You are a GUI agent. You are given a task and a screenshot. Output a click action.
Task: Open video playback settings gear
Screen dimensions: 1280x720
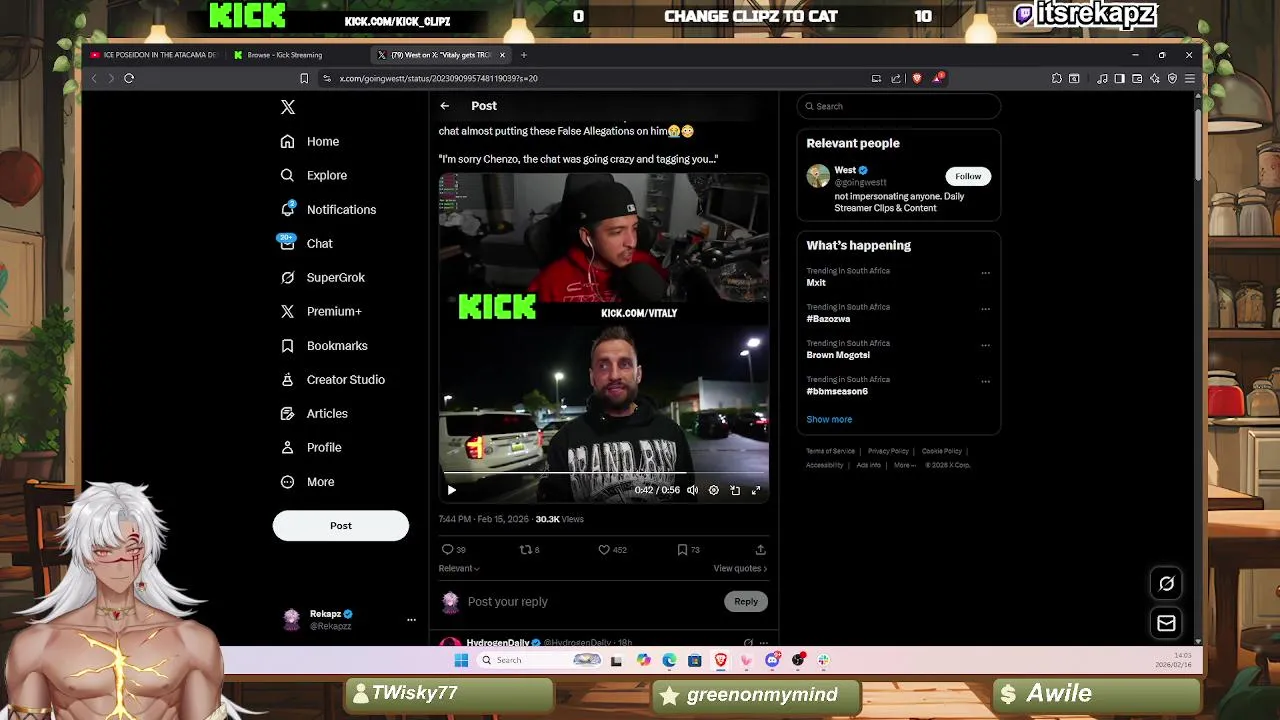point(713,490)
